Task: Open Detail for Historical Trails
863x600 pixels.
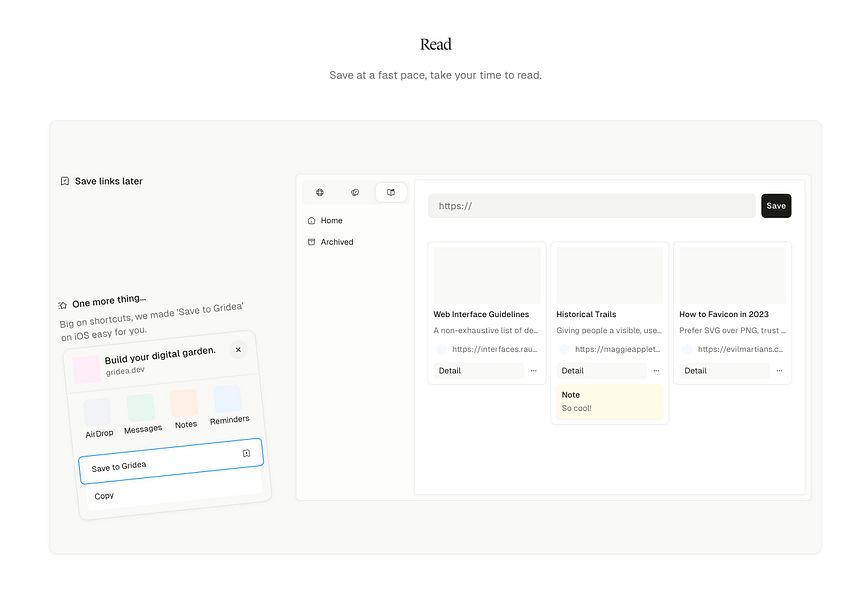Action: [601, 370]
